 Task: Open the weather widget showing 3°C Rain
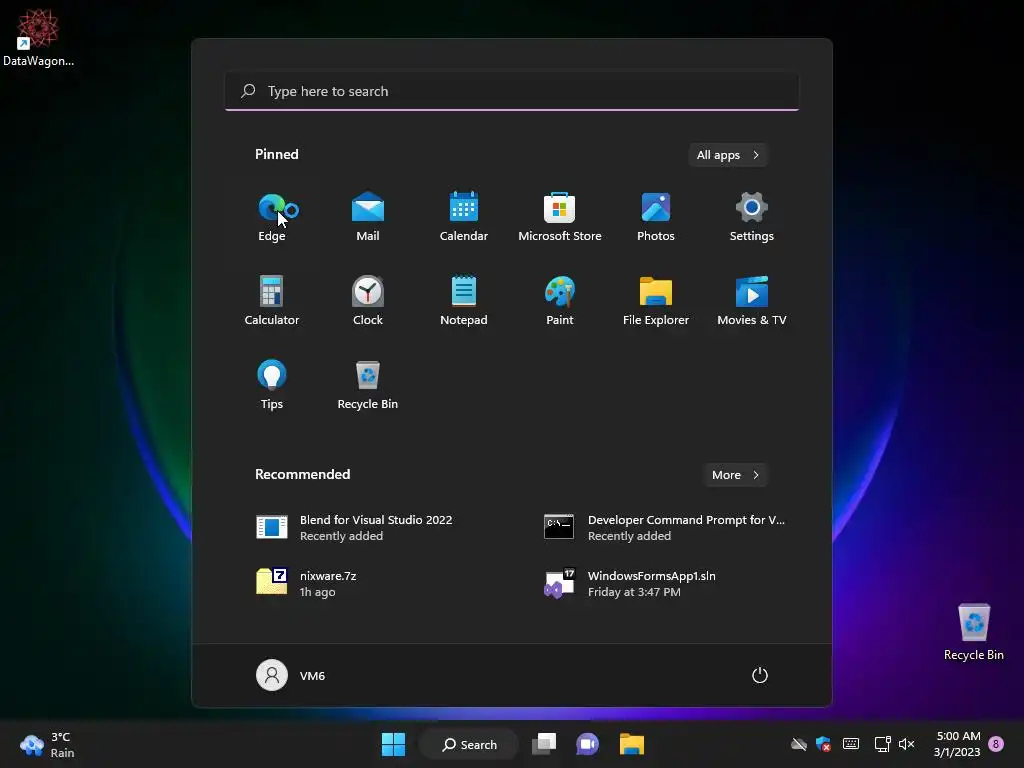pyautogui.click(x=47, y=744)
